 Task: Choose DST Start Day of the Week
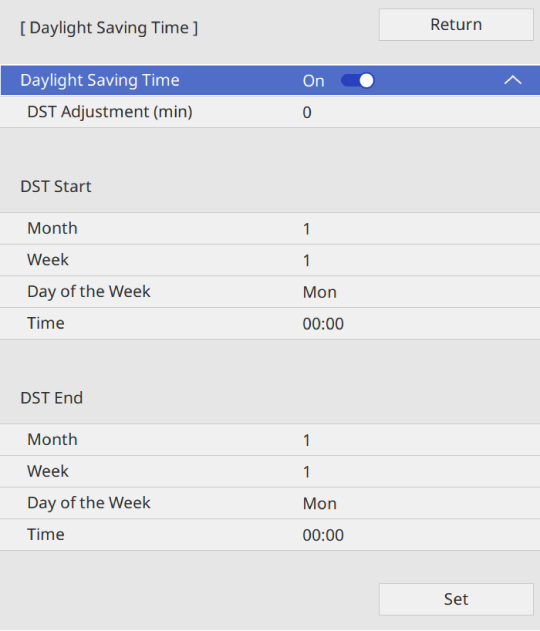(270, 292)
